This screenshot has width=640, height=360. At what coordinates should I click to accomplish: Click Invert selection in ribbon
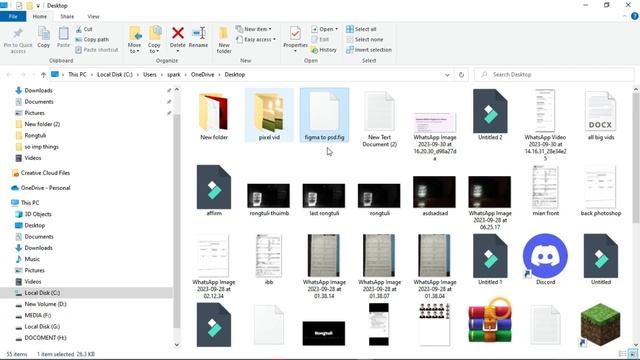[369, 49]
